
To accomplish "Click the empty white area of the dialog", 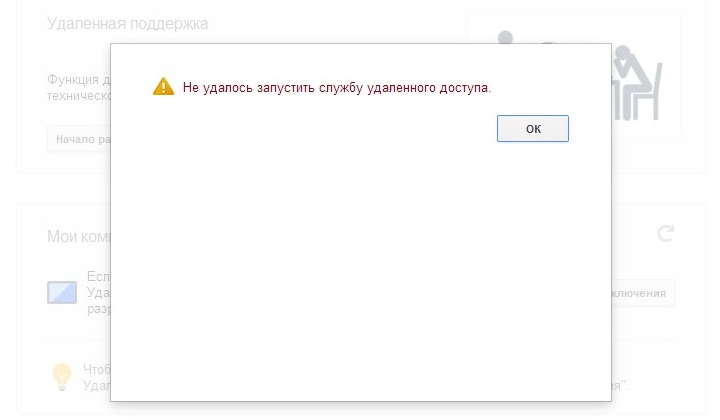I will click(x=360, y=270).
